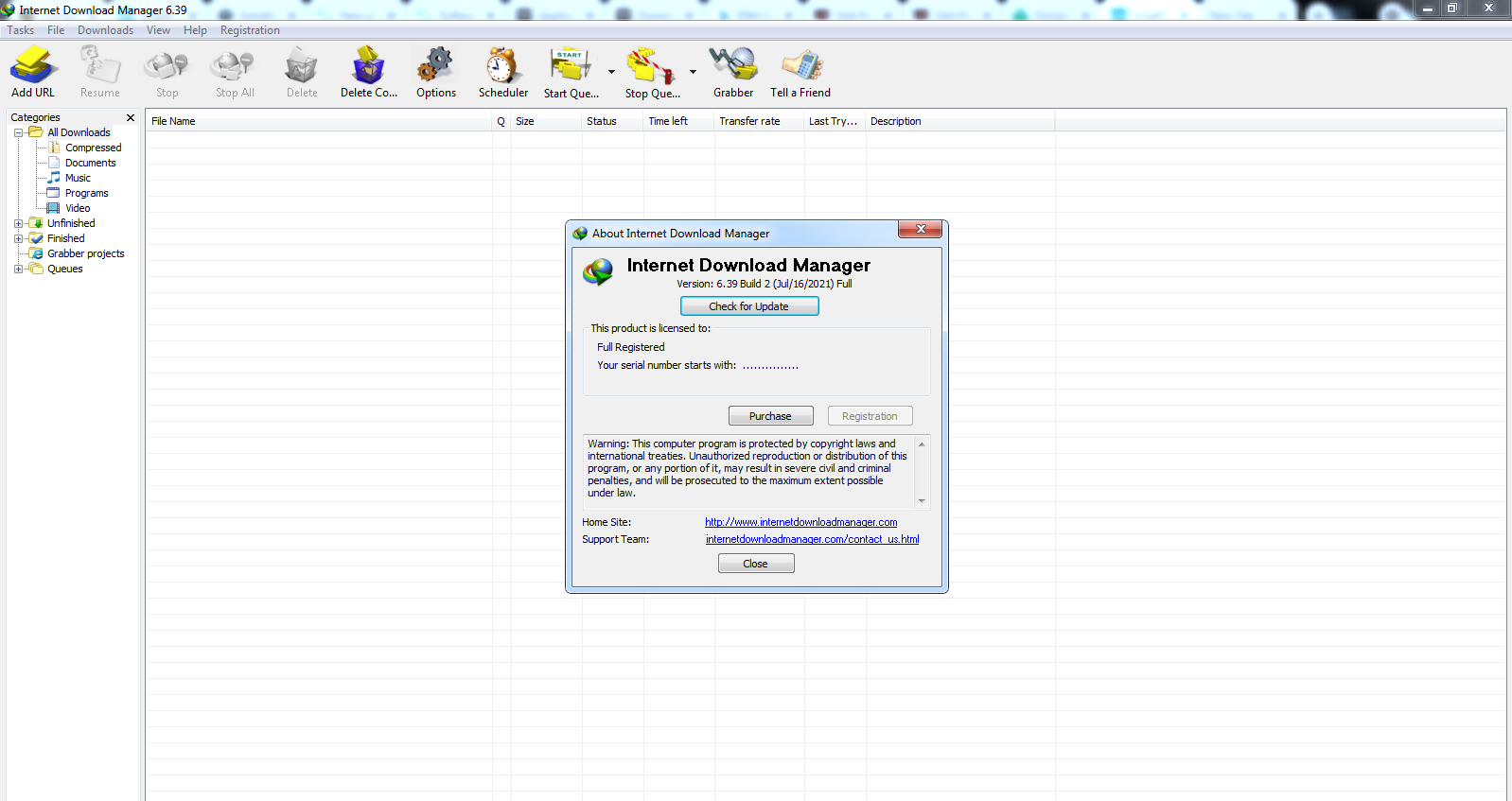Screen dimensions: 1512x801
Task: Open the Downloads menu
Action: 106,30
